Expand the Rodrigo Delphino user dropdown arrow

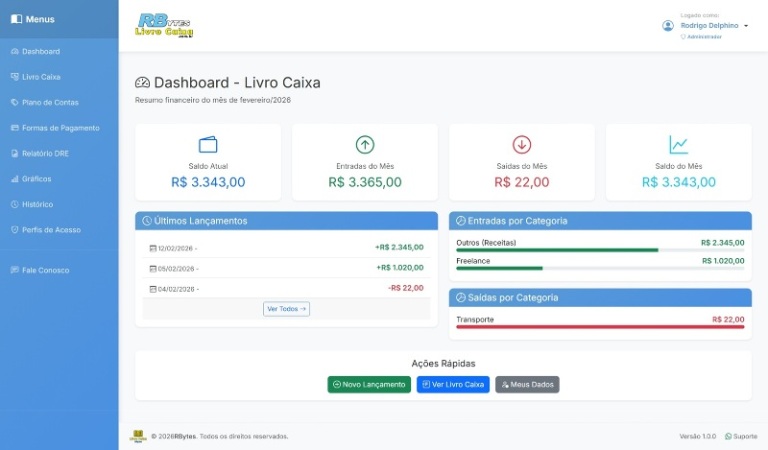pos(746,26)
